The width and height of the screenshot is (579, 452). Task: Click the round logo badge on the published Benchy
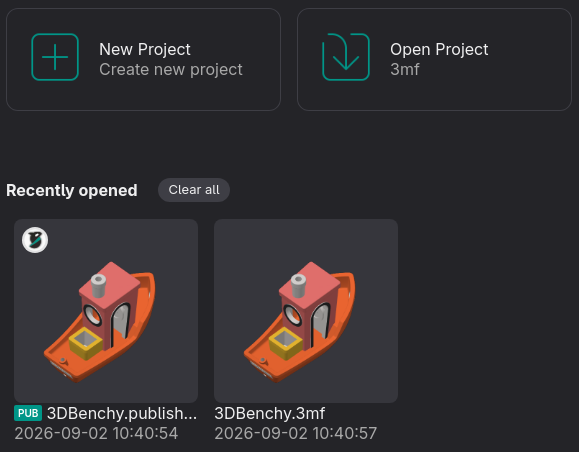35,240
